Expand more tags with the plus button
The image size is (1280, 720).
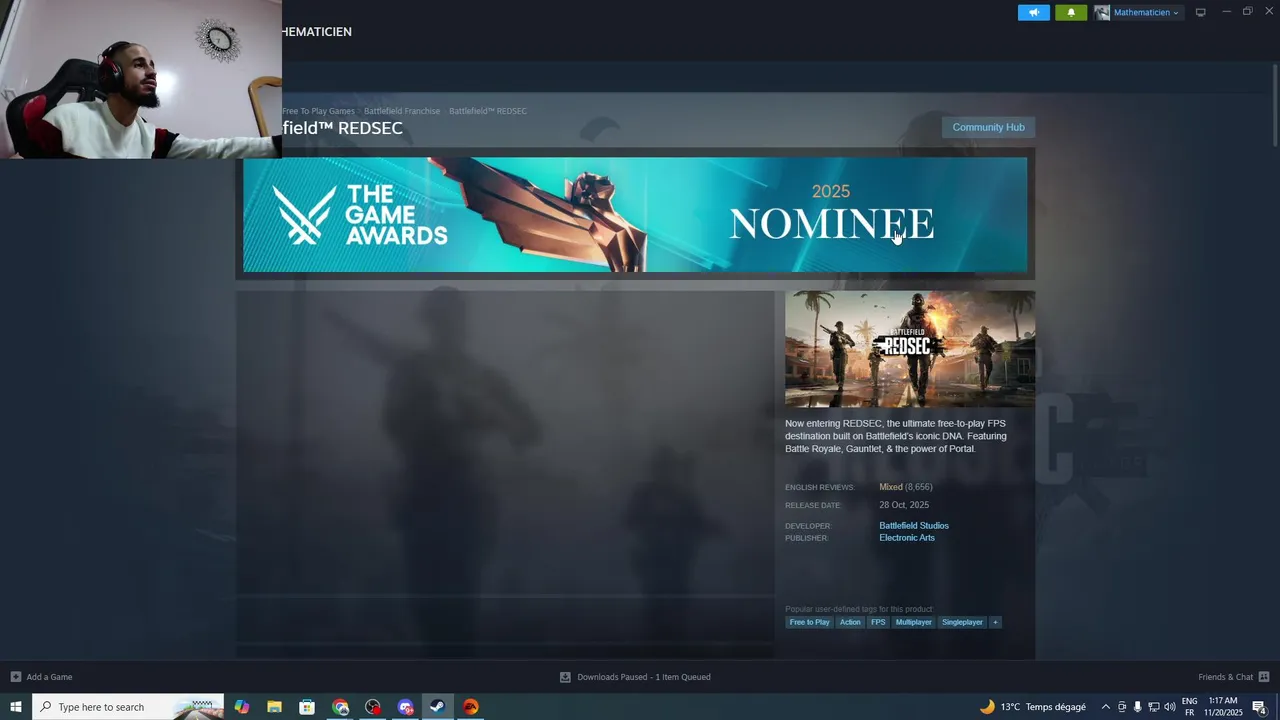pos(995,622)
